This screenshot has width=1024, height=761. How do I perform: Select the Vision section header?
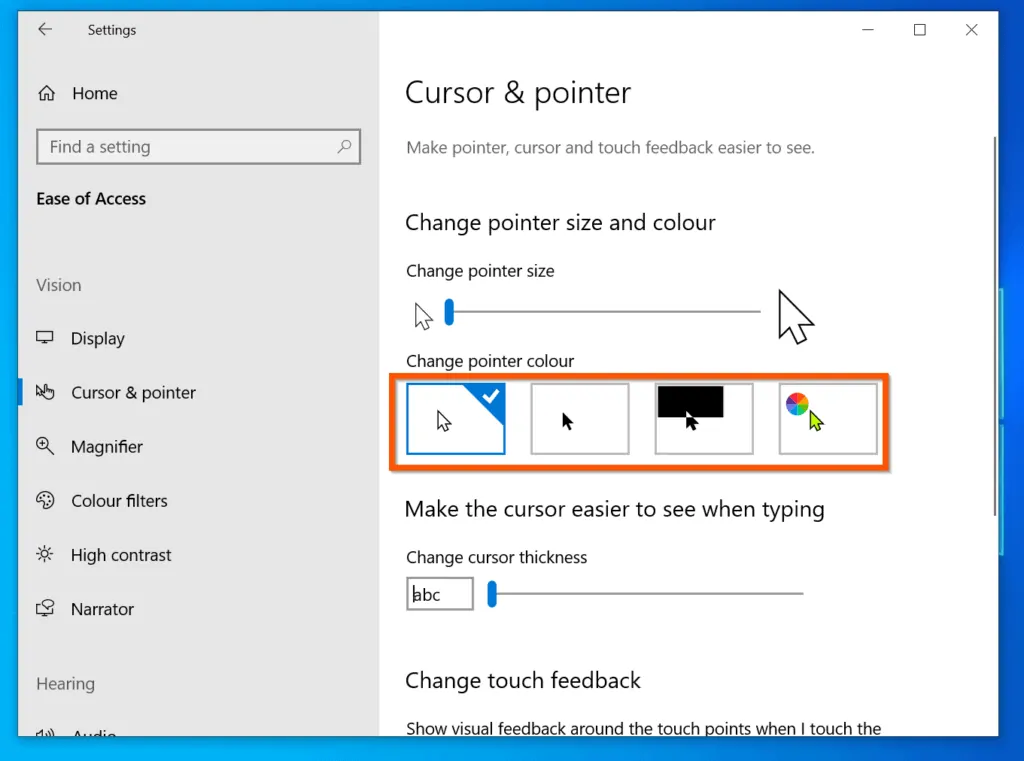tap(58, 285)
